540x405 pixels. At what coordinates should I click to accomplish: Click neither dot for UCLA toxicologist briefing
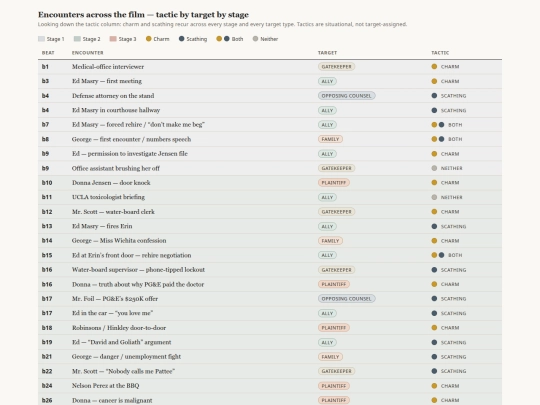434,197
